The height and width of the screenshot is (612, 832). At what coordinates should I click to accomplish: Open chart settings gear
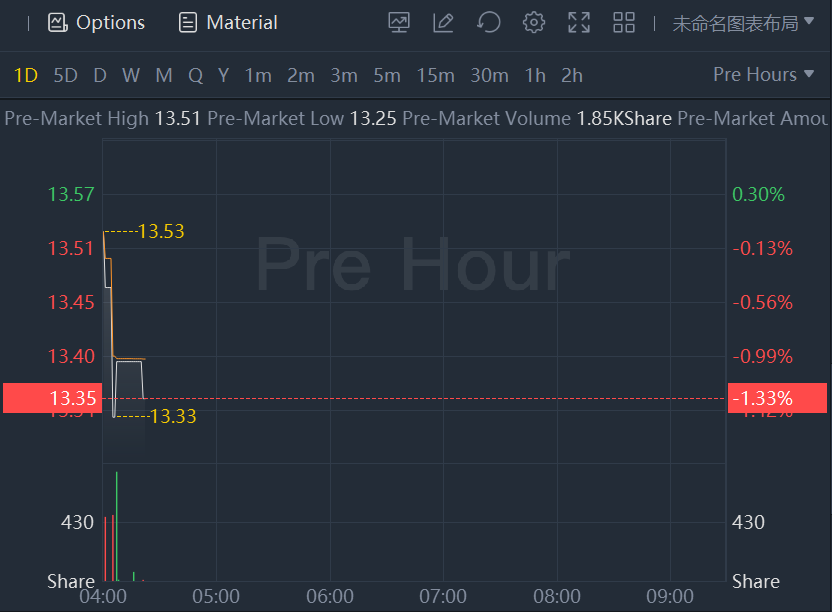534,22
